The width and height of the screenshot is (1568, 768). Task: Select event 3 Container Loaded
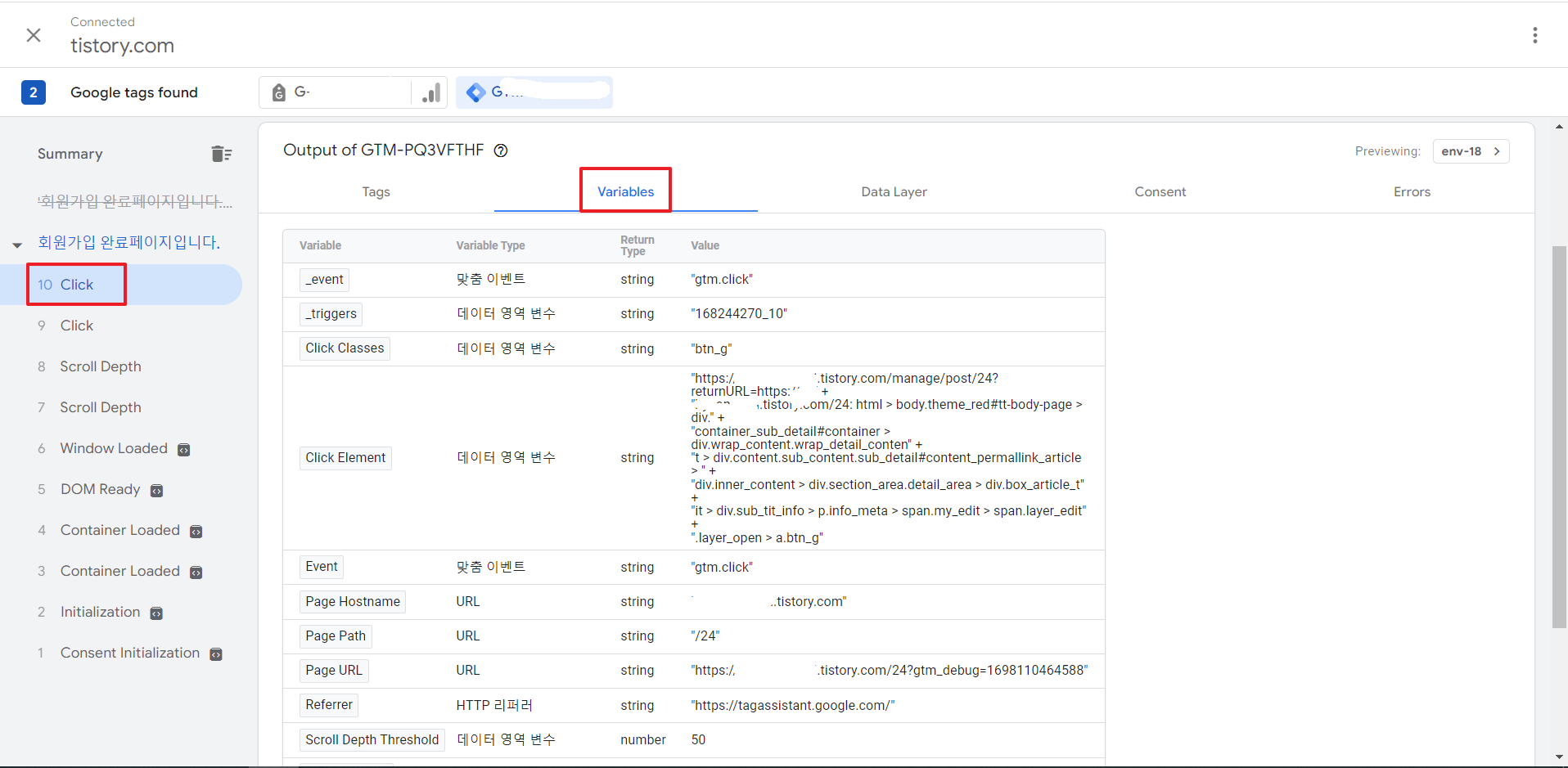pos(119,571)
